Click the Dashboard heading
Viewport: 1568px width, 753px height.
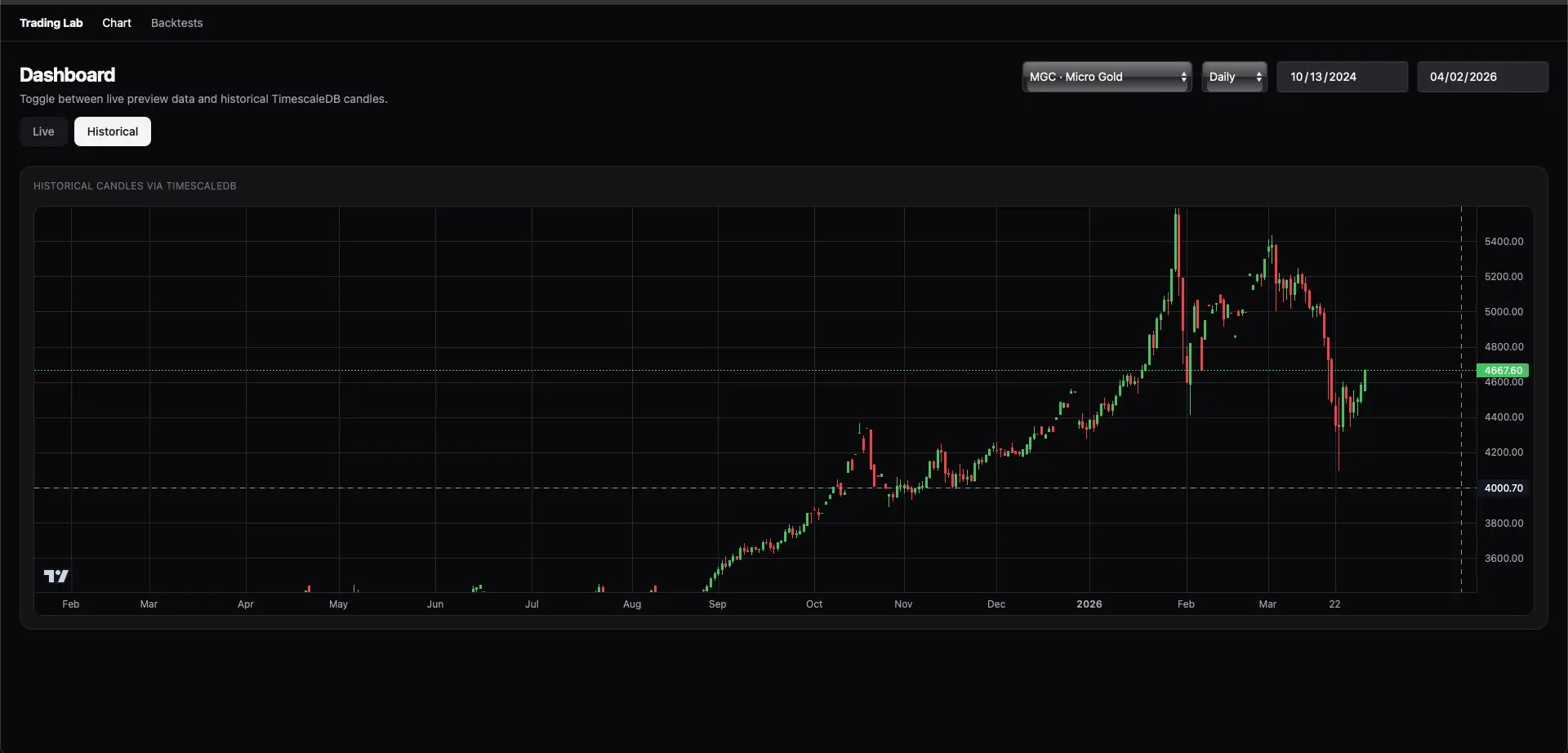pyautogui.click(x=67, y=74)
